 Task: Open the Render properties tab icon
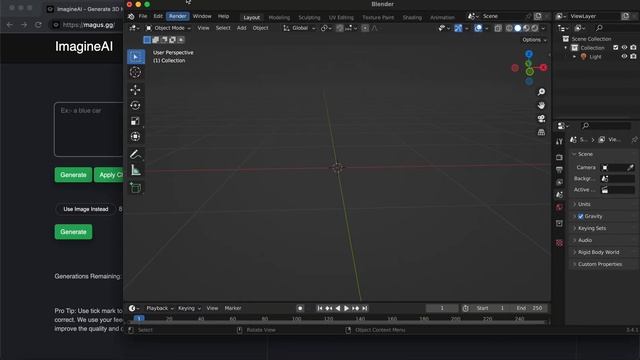(x=559, y=157)
